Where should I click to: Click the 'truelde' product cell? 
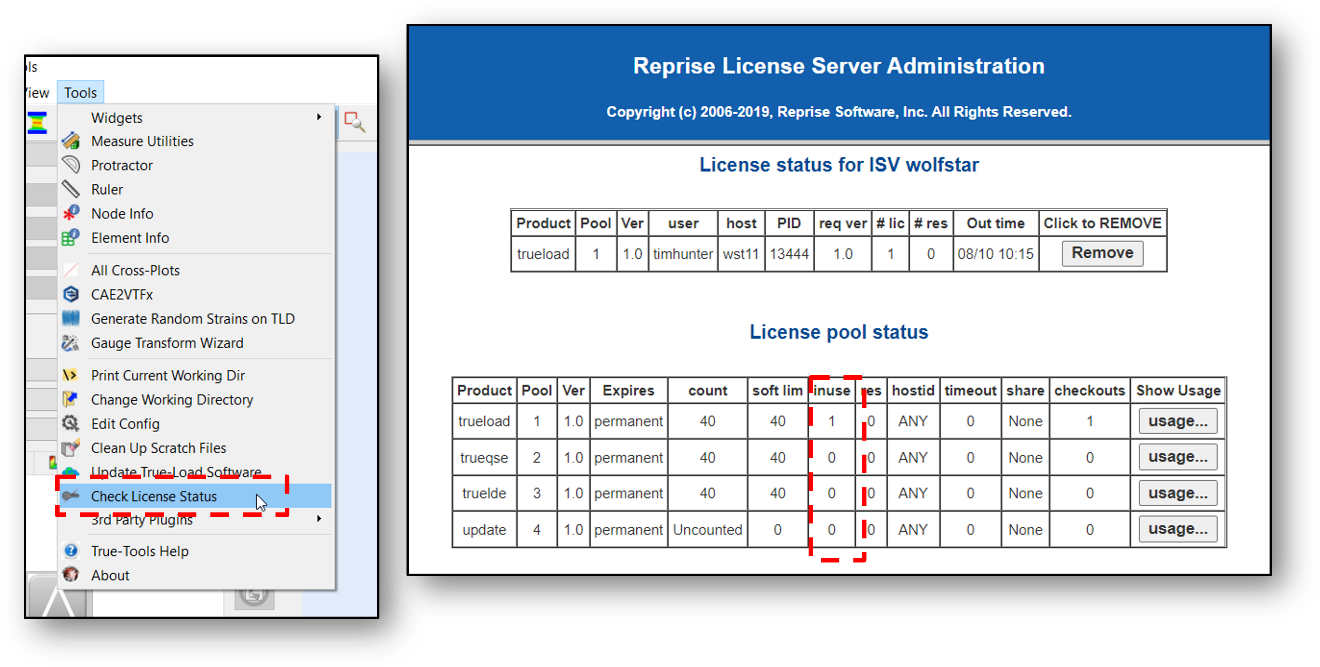484,494
